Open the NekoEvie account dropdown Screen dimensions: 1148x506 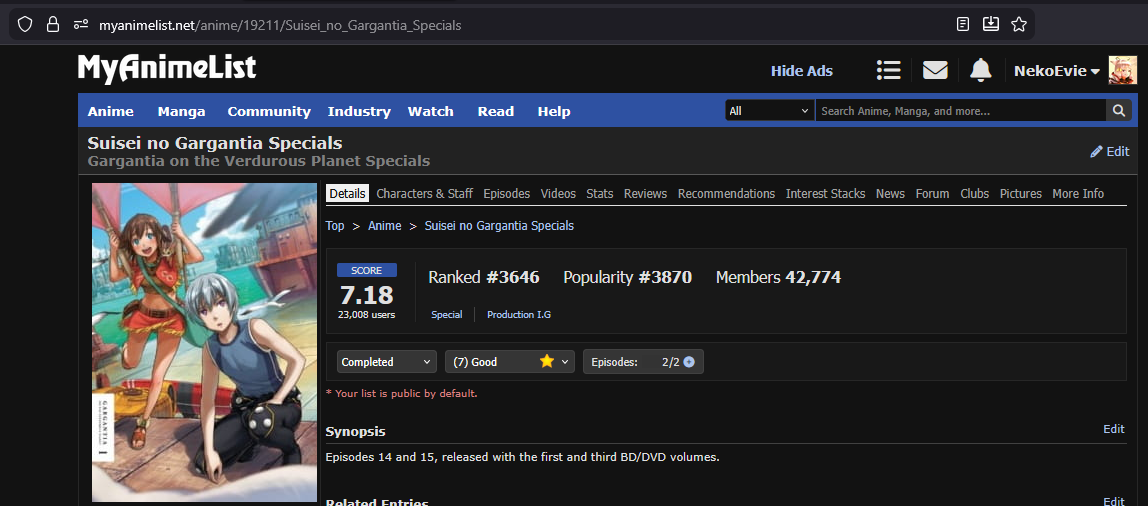tap(1056, 71)
